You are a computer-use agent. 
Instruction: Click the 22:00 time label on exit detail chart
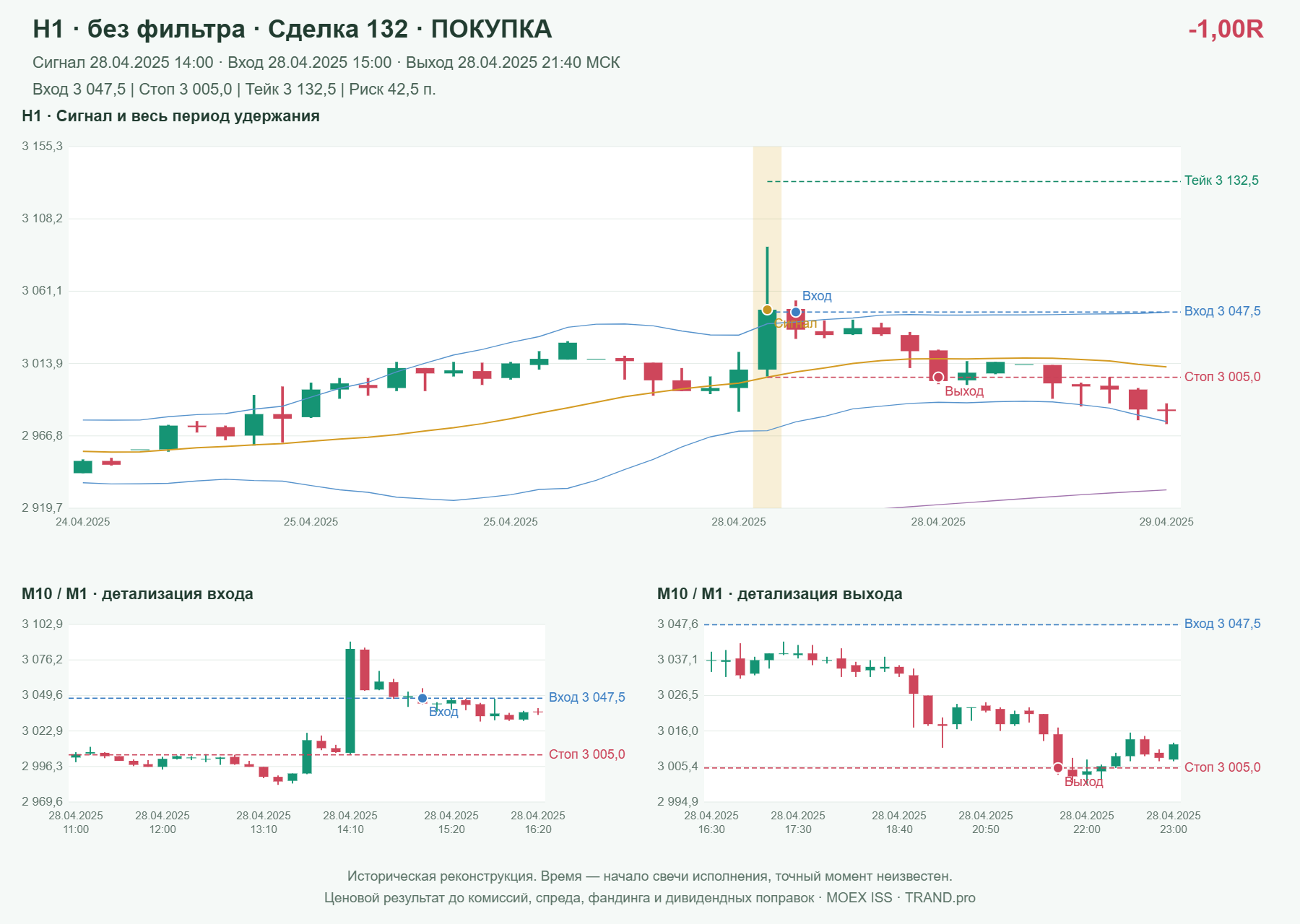[x=1087, y=829]
